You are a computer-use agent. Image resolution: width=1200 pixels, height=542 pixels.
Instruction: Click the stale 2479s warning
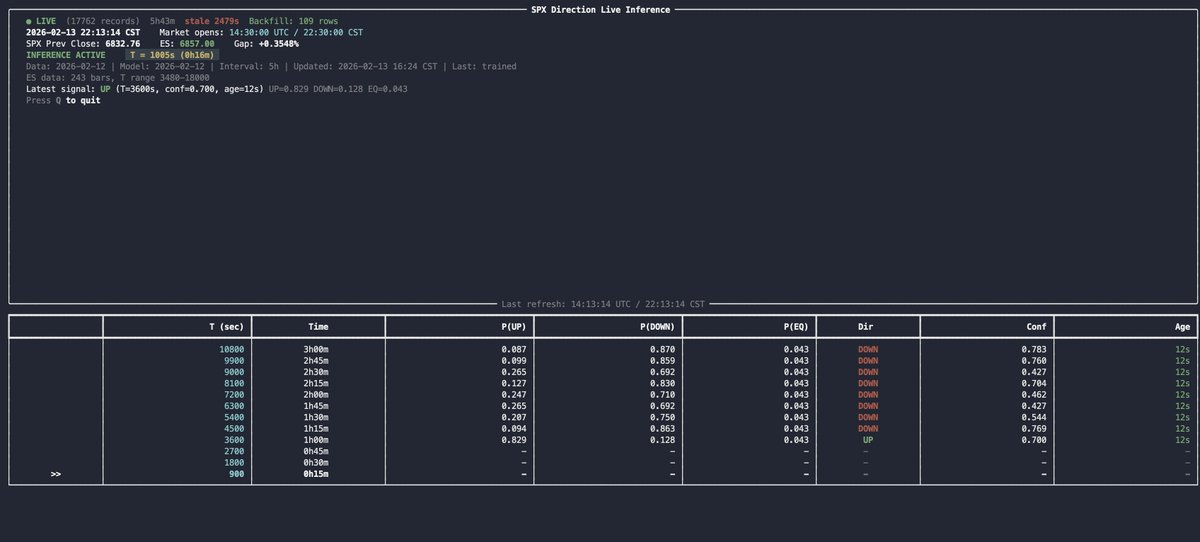[x=212, y=20]
